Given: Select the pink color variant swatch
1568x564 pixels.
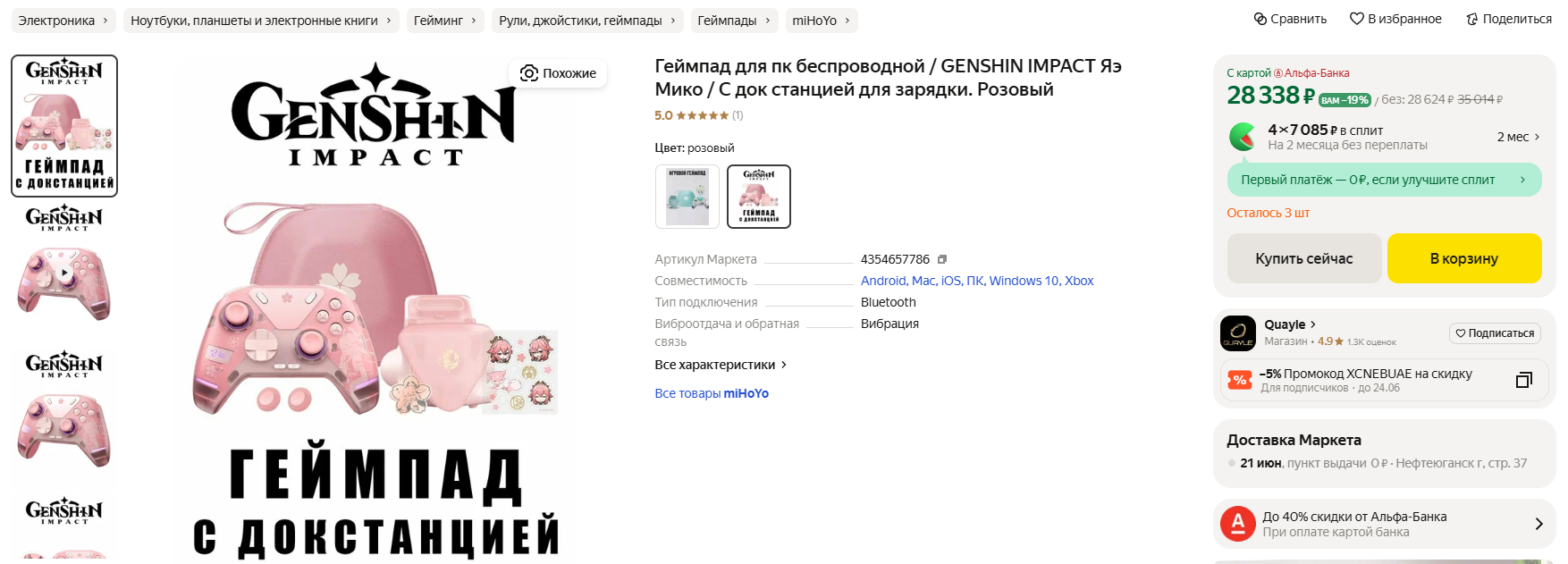Looking at the screenshot, I should tap(759, 197).
